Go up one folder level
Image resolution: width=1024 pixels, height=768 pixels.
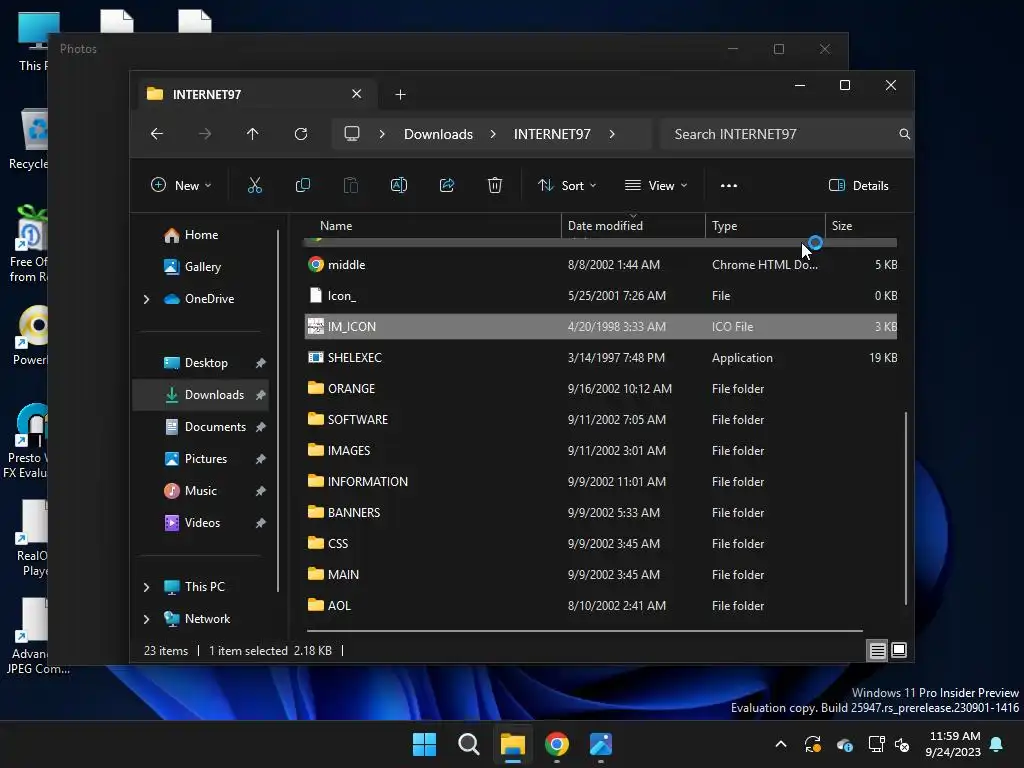tap(253, 134)
